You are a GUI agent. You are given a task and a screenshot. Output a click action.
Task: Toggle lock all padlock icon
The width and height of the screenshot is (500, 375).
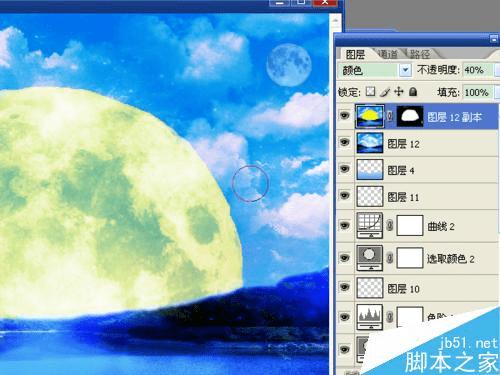(413, 91)
